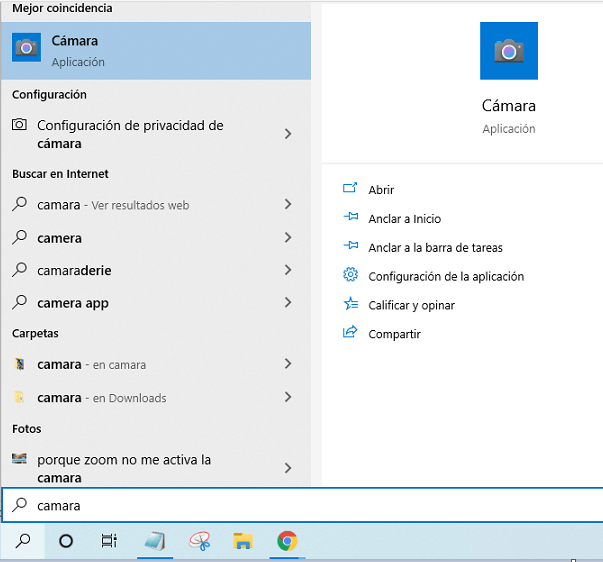Choose Compartir option
Screen dimensions: 603x562
[x=394, y=334]
